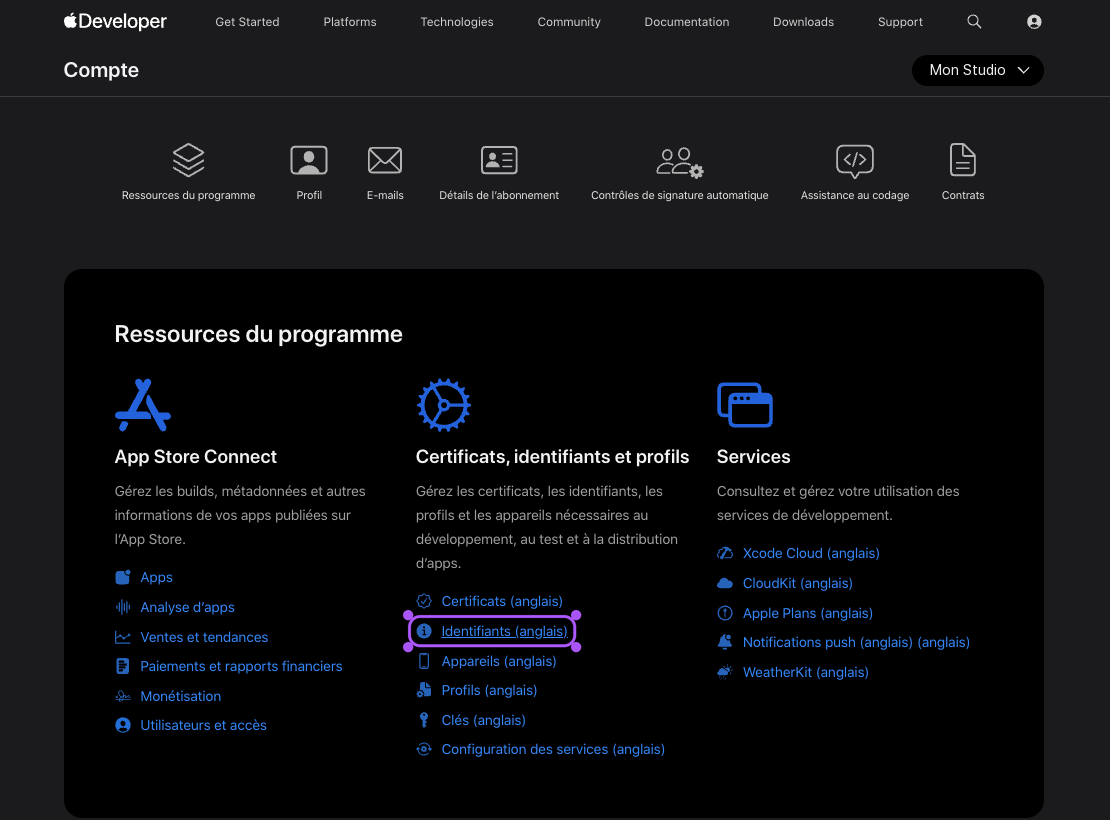This screenshot has width=1110, height=820.
Task: Open the Xcode Cloud (anglais) link
Action: click(811, 553)
